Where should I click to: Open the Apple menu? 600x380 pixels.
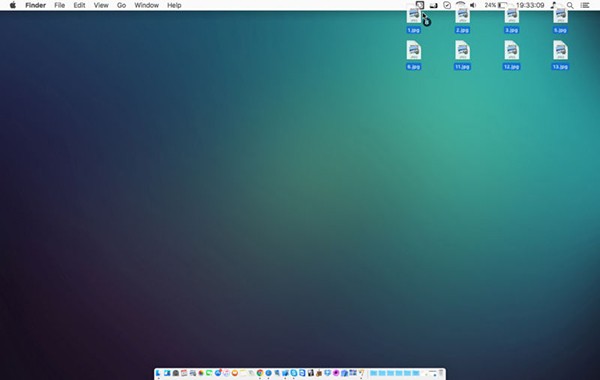tap(13, 5)
